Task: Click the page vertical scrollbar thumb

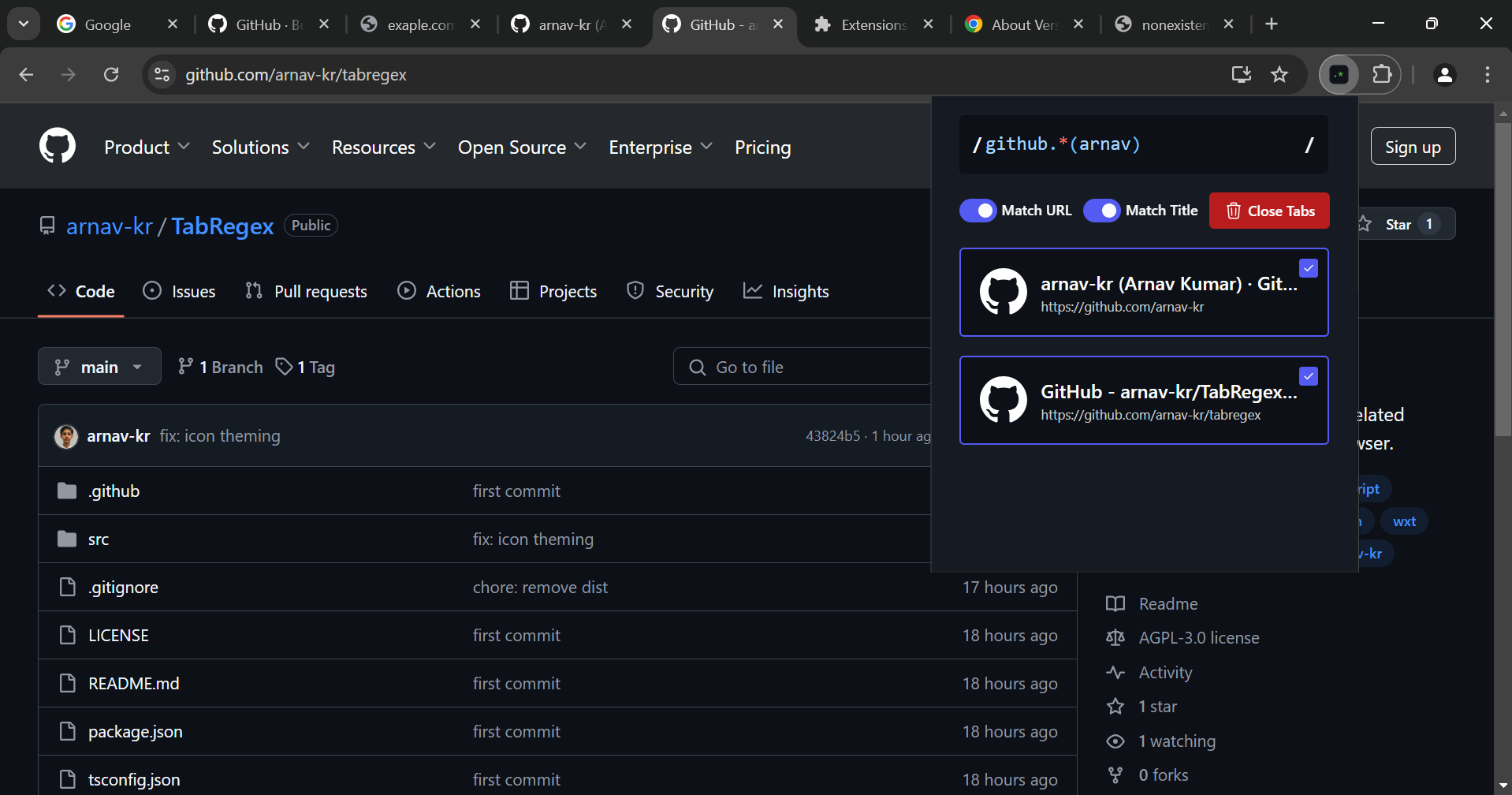Action: [1503, 280]
